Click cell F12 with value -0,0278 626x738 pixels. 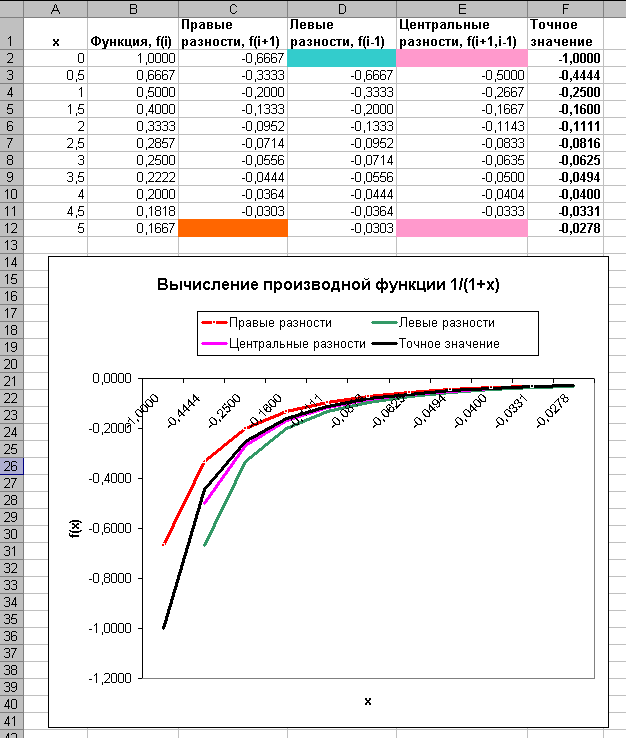[x=565, y=228]
